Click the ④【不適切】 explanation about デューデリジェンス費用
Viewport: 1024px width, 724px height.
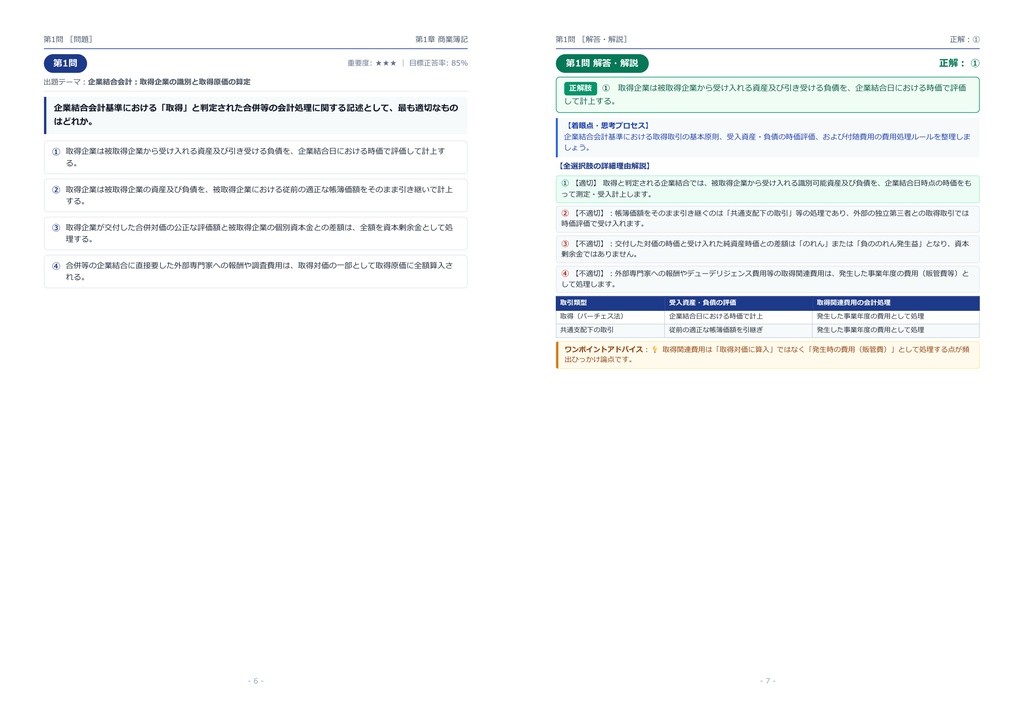pos(767,279)
